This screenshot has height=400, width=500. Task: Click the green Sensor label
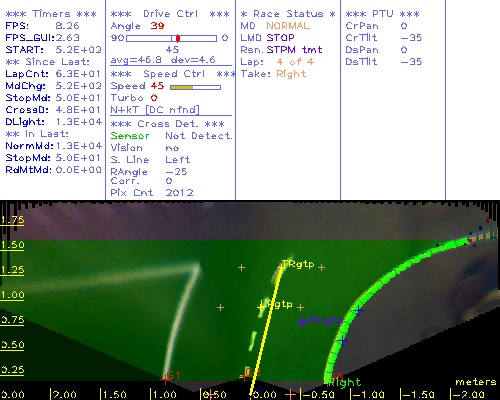[x=130, y=136]
